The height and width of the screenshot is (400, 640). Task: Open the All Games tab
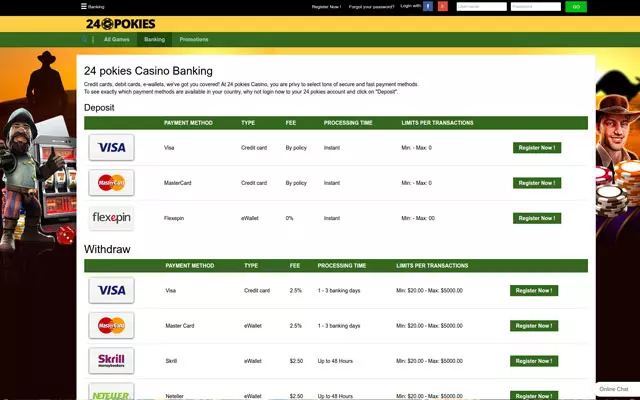[116, 40]
